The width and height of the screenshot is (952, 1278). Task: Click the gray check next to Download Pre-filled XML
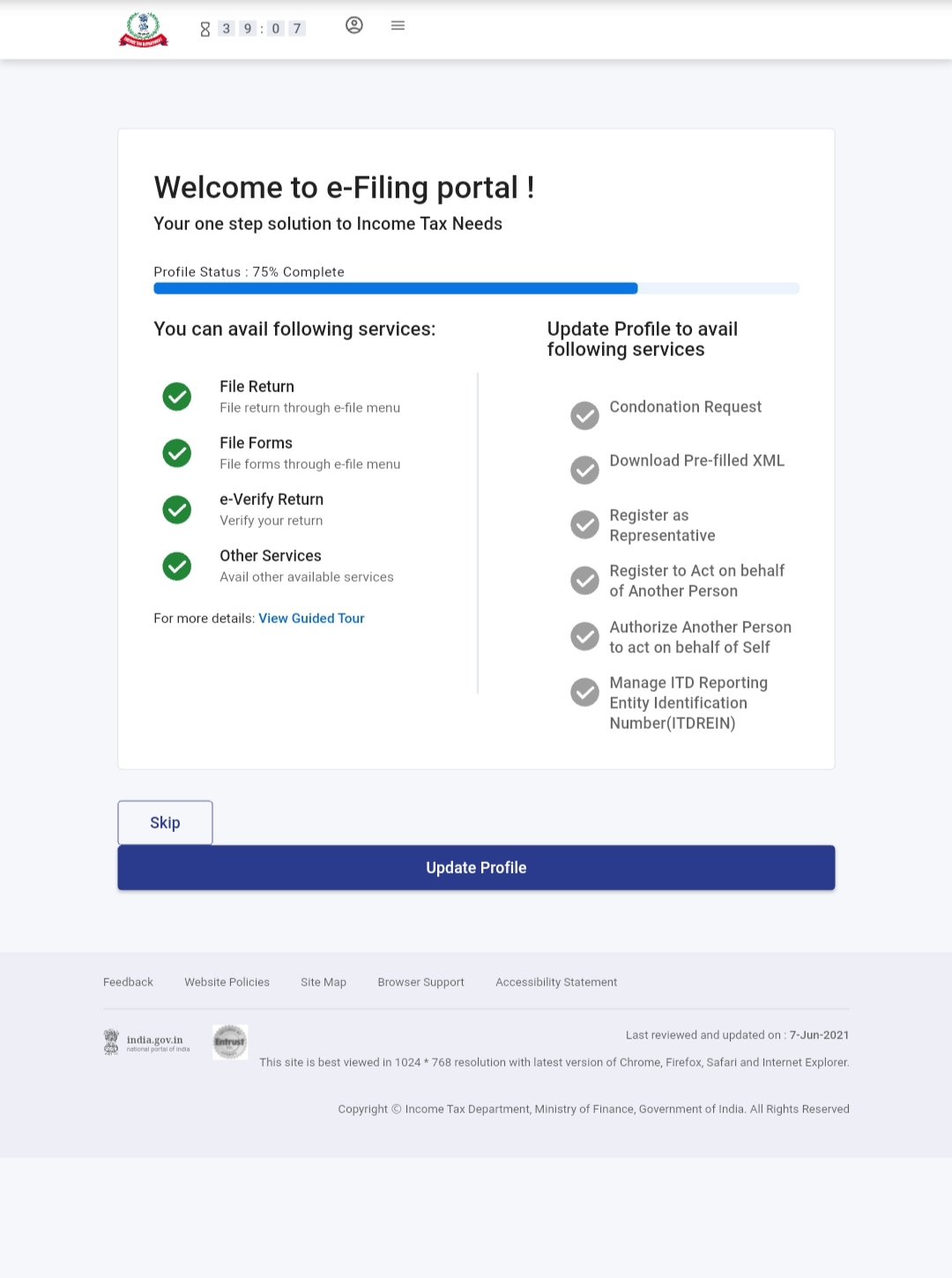584,470
